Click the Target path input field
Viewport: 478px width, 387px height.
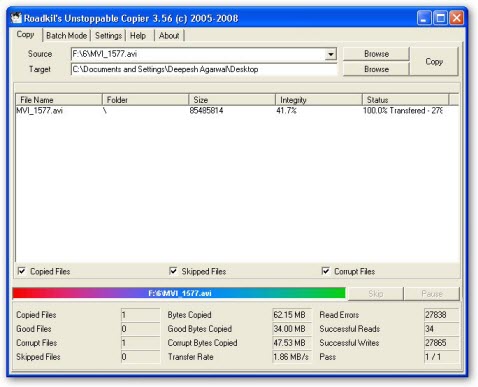tap(204, 69)
